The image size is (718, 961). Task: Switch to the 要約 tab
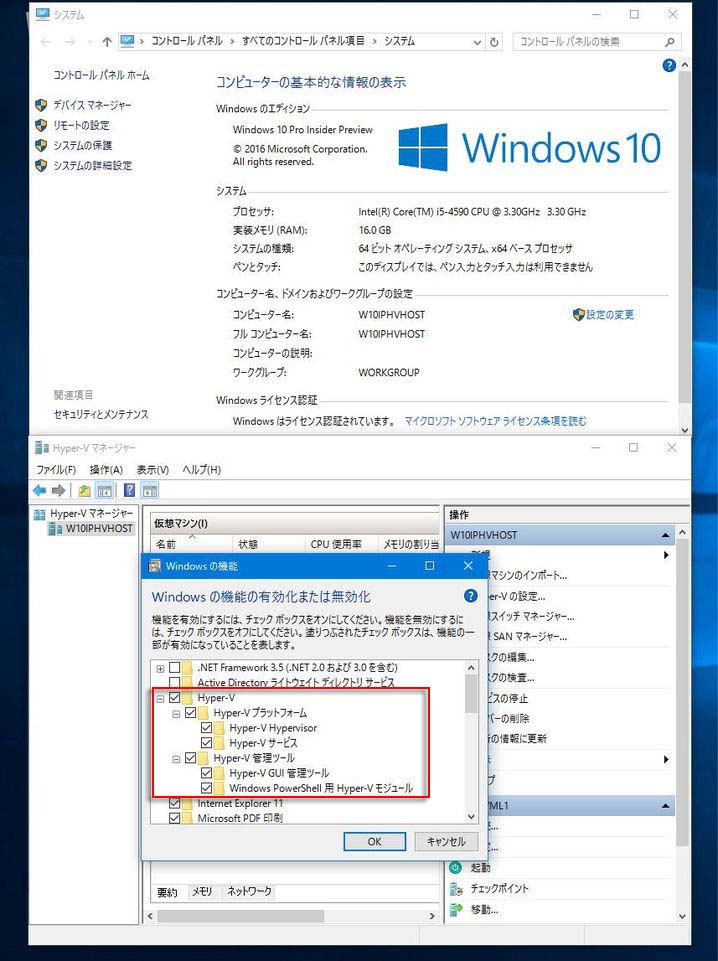coord(167,892)
